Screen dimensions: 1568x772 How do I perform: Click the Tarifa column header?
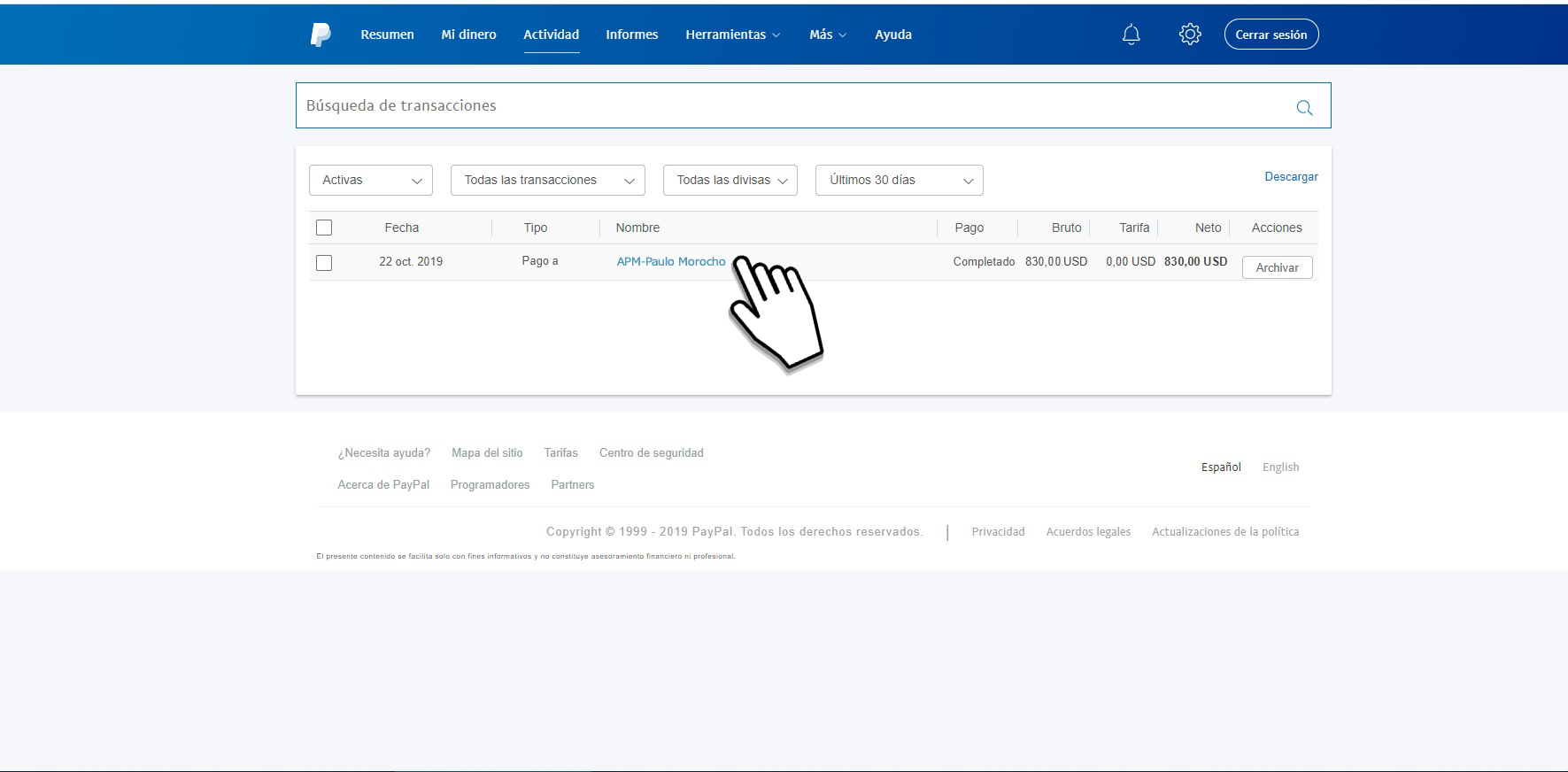pos(1134,228)
